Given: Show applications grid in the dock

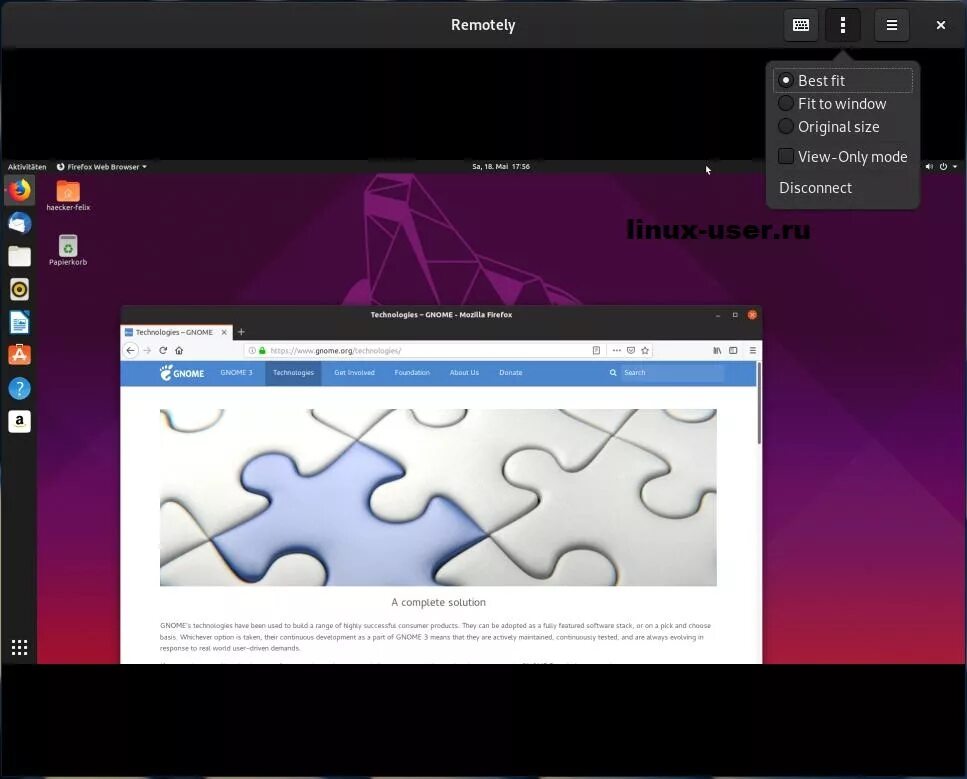Looking at the screenshot, I should 19,647.
